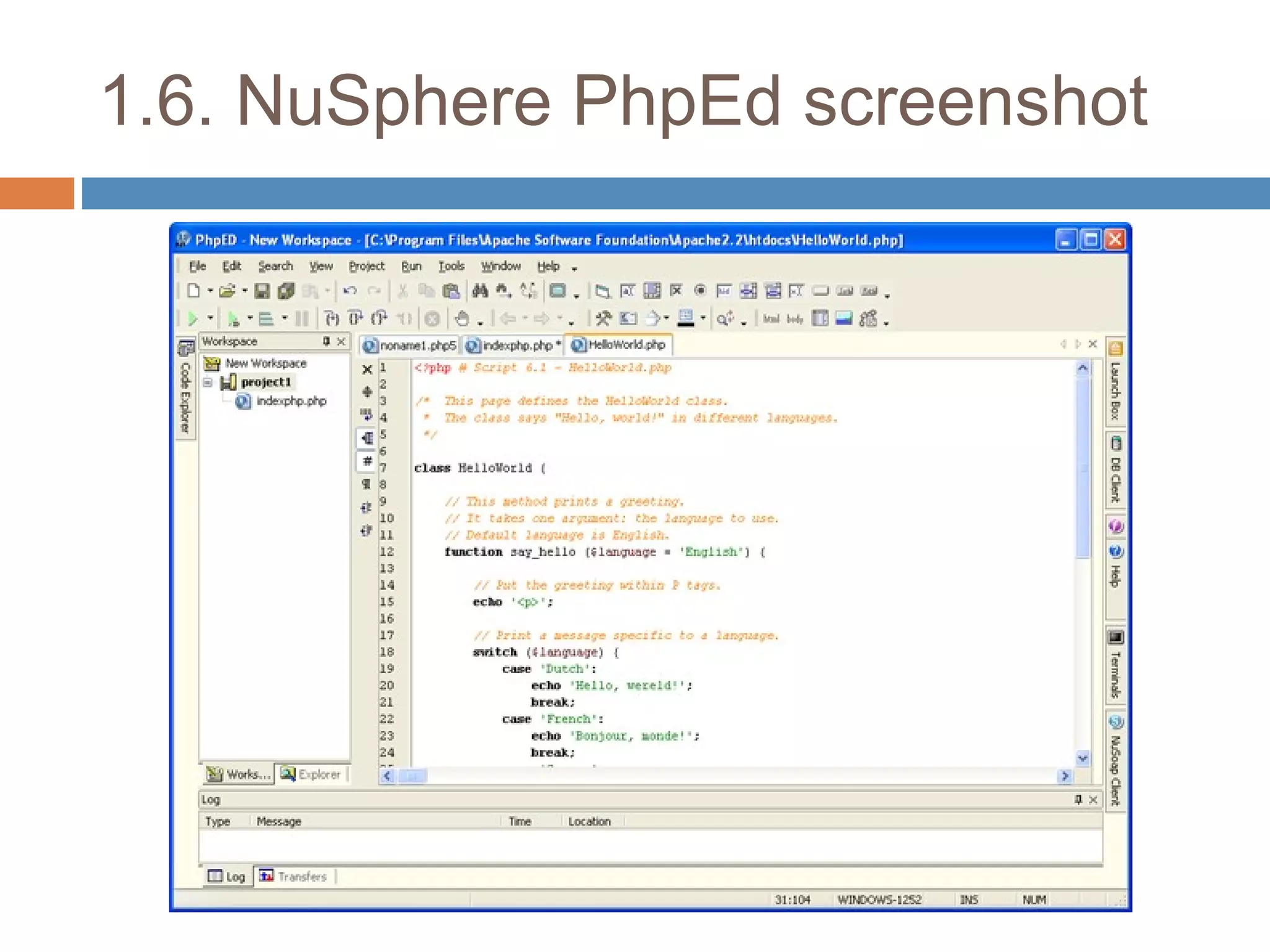The height and width of the screenshot is (952, 1270).
Task: Click the Message column header in Log
Action: tap(278, 821)
